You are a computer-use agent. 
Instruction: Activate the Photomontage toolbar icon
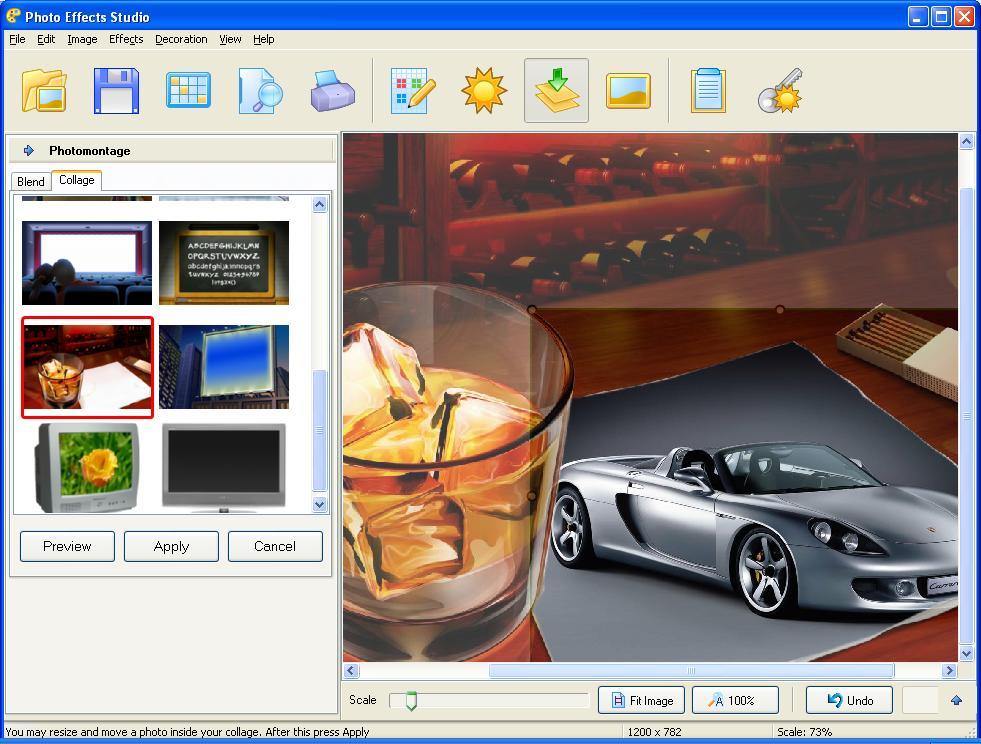point(555,90)
